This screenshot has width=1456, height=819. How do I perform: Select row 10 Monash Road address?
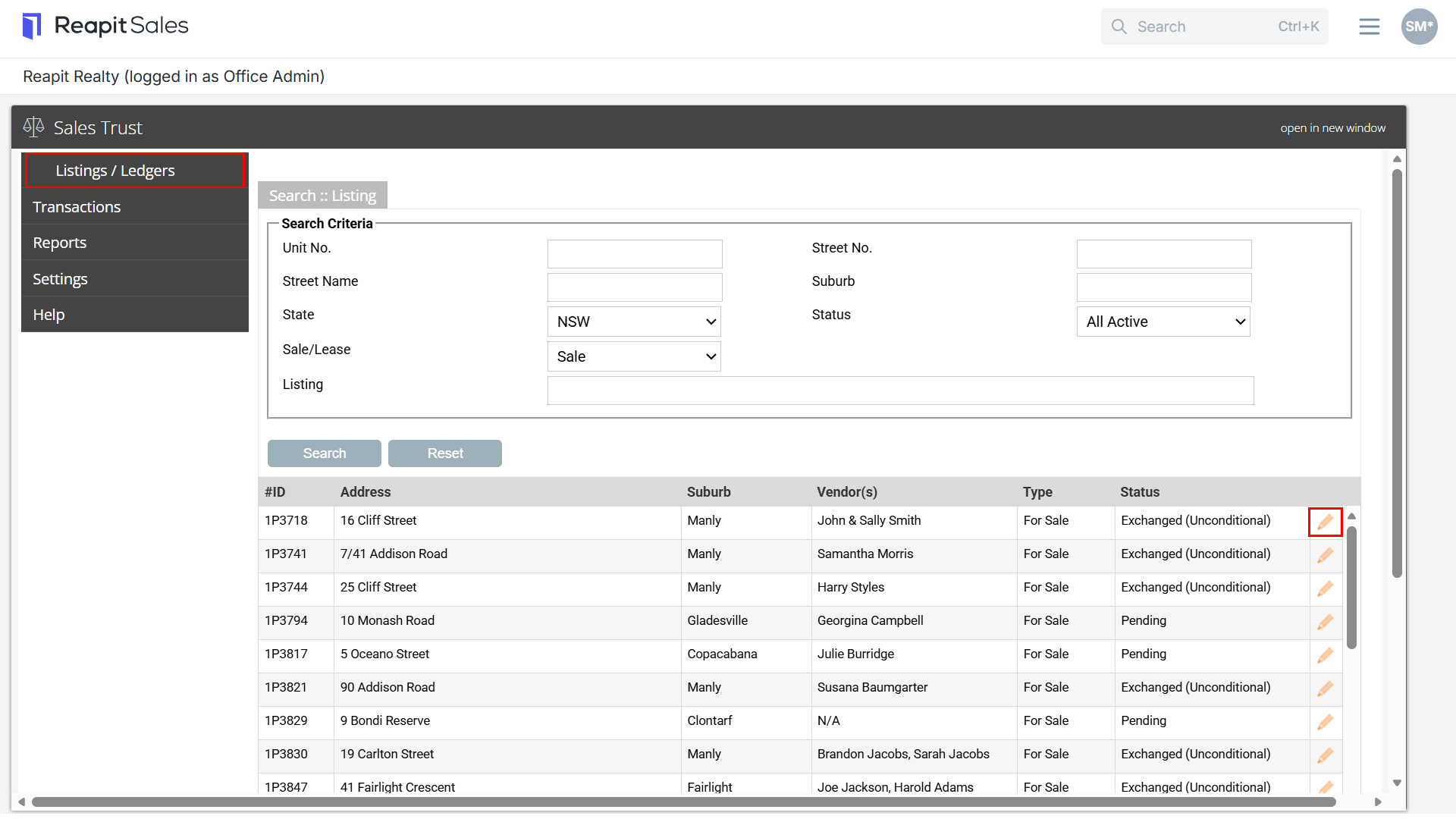(x=388, y=620)
